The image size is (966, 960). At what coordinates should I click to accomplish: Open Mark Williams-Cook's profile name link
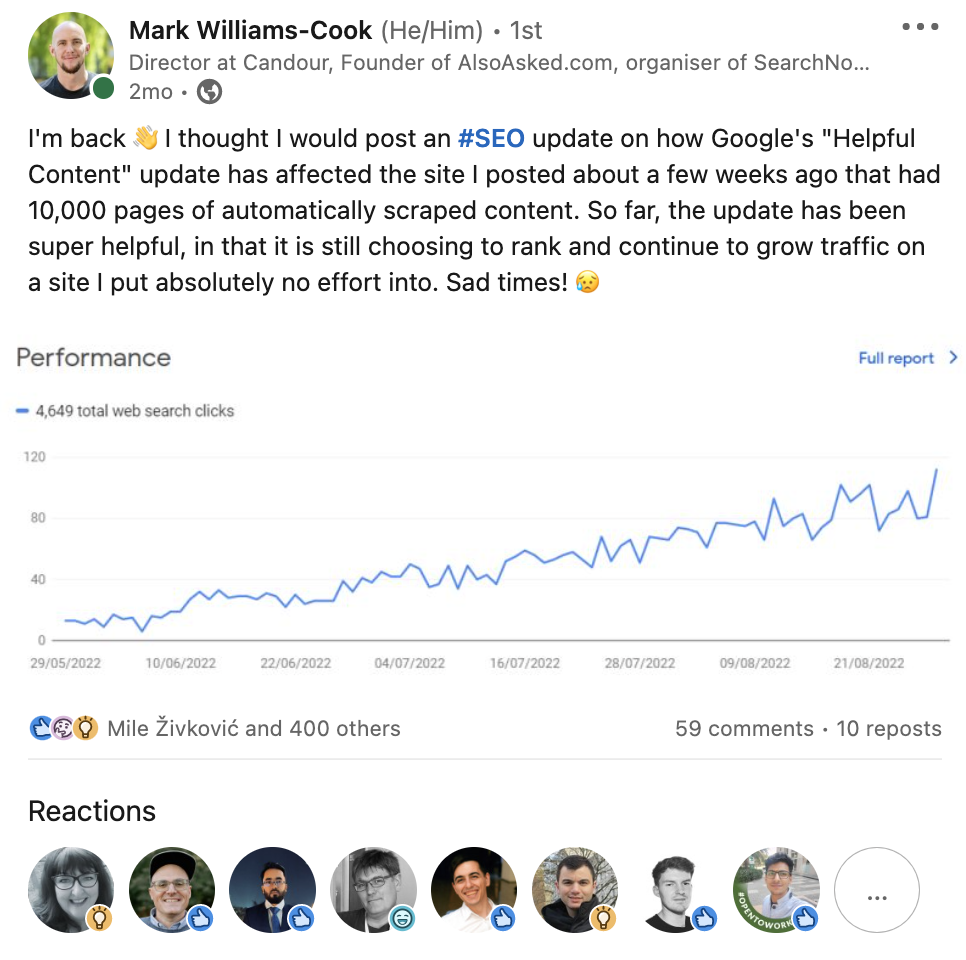pyautogui.click(x=250, y=30)
